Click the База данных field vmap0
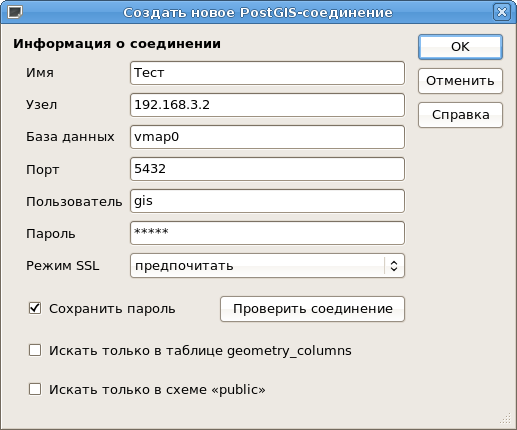The width and height of the screenshot is (517, 430). [267, 137]
